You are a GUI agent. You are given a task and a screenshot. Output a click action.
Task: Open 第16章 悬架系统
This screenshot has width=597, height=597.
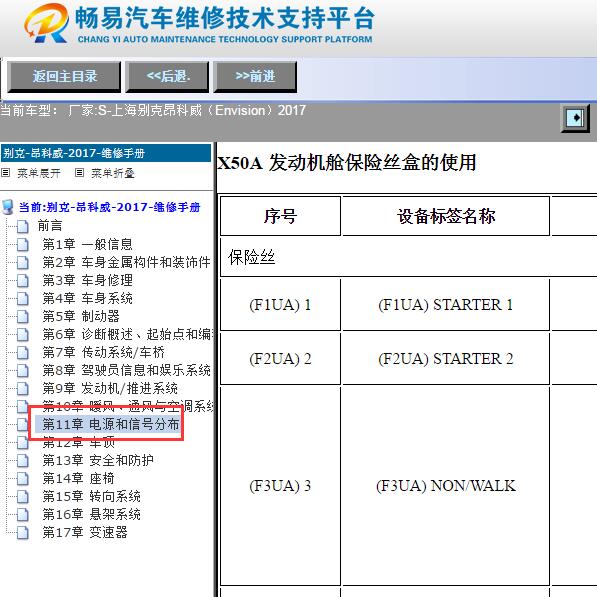coord(91,514)
